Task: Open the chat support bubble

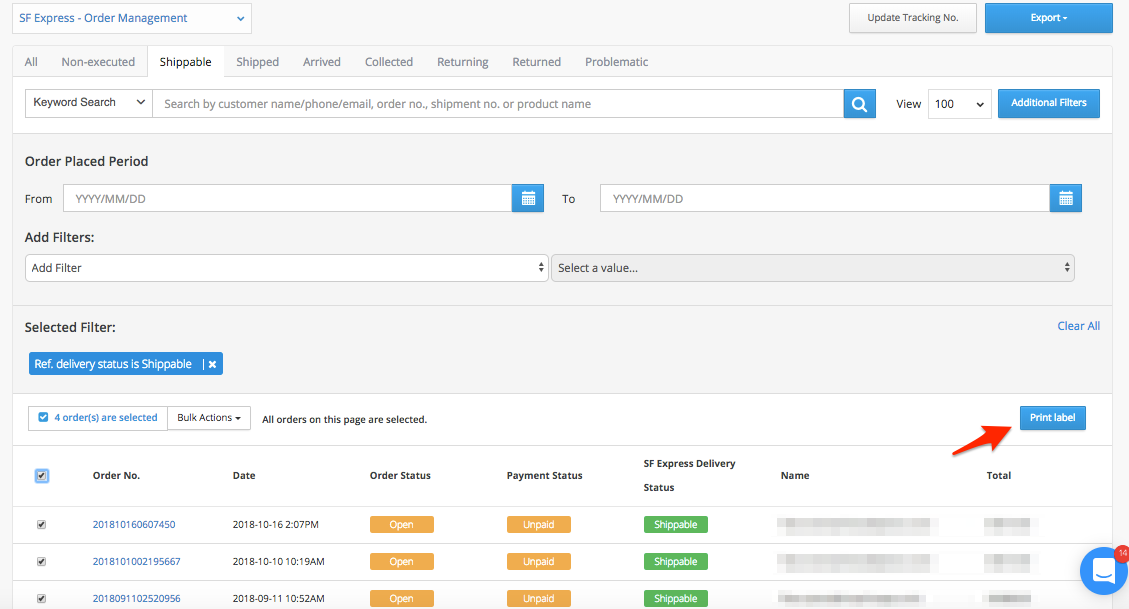Action: (x=1104, y=571)
